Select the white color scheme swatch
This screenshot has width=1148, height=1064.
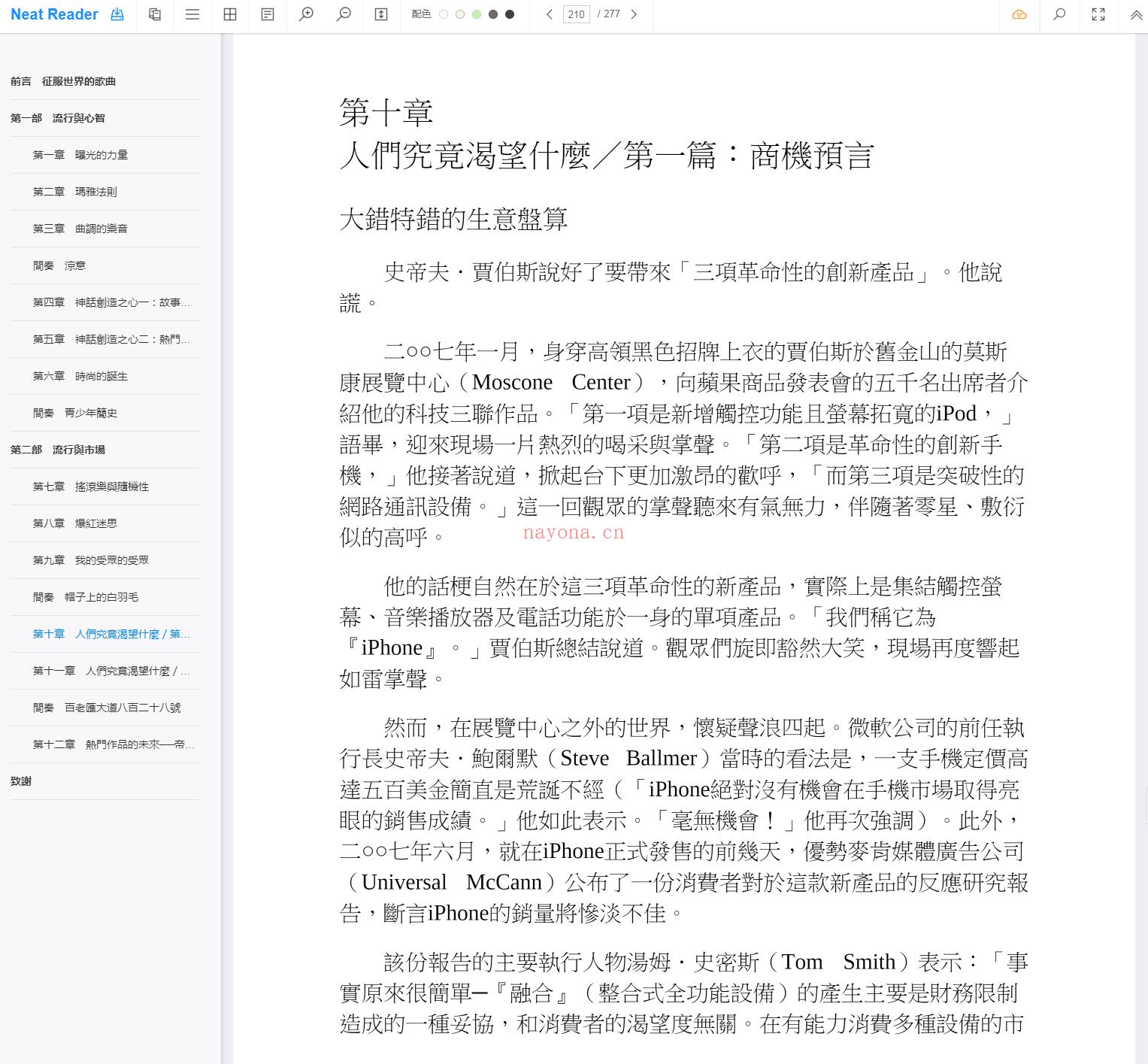444,14
